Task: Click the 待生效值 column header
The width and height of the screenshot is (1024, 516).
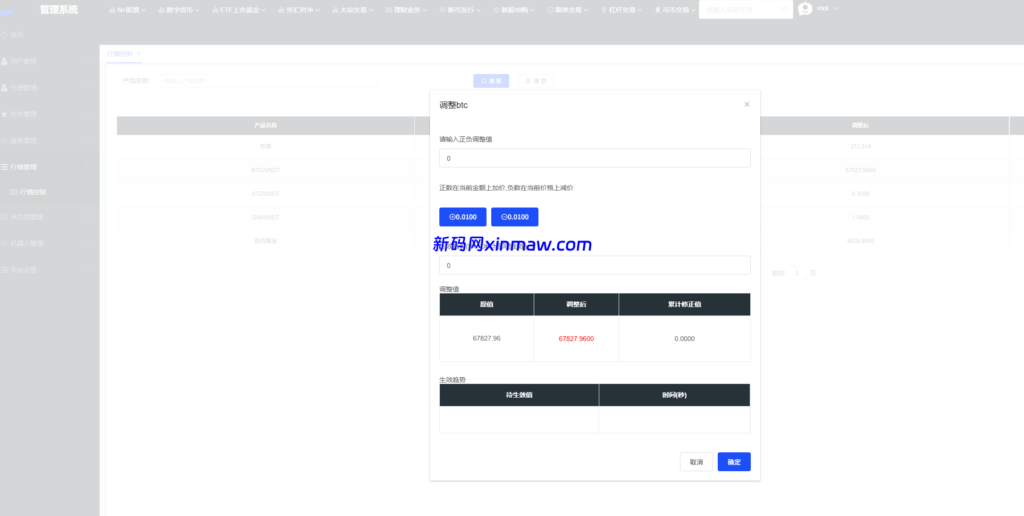Action: [x=519, y=395]
